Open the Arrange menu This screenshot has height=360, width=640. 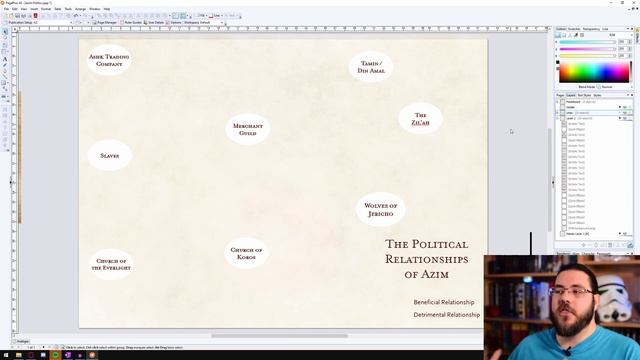(80, 9)
